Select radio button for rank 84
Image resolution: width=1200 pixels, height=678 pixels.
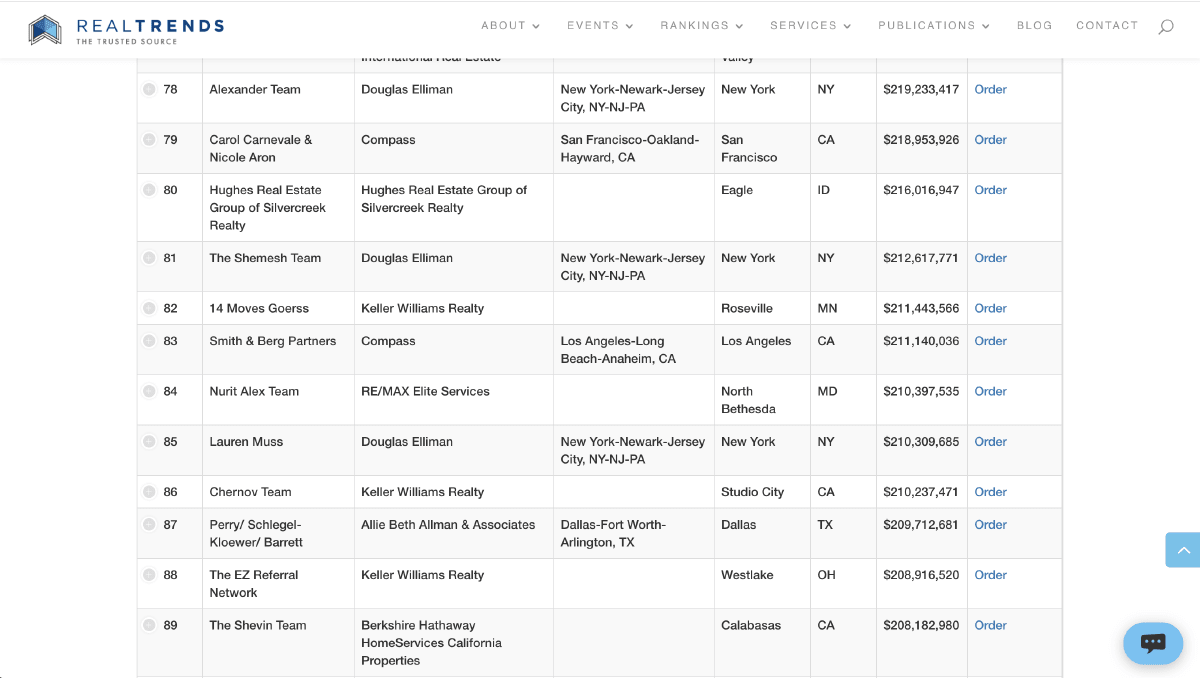(x=149, y=391)
